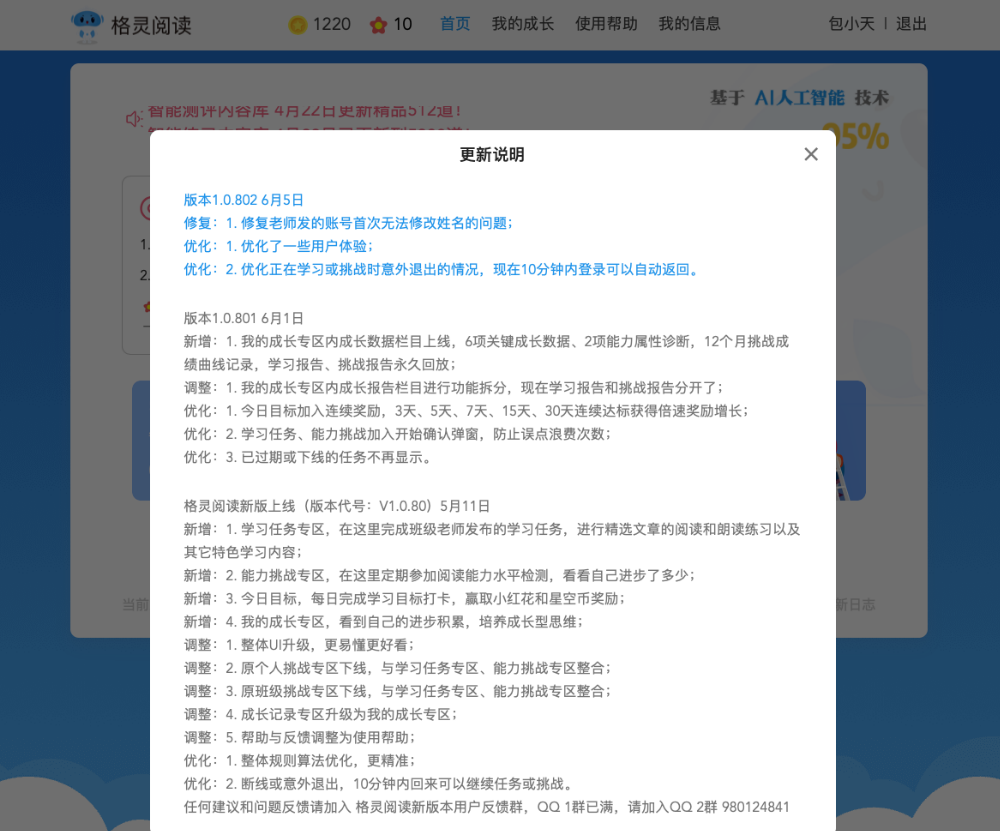Click line about 成长报告栏目进行功能拆分
The image size is (1000, 831).
click(x=453, y=388)
